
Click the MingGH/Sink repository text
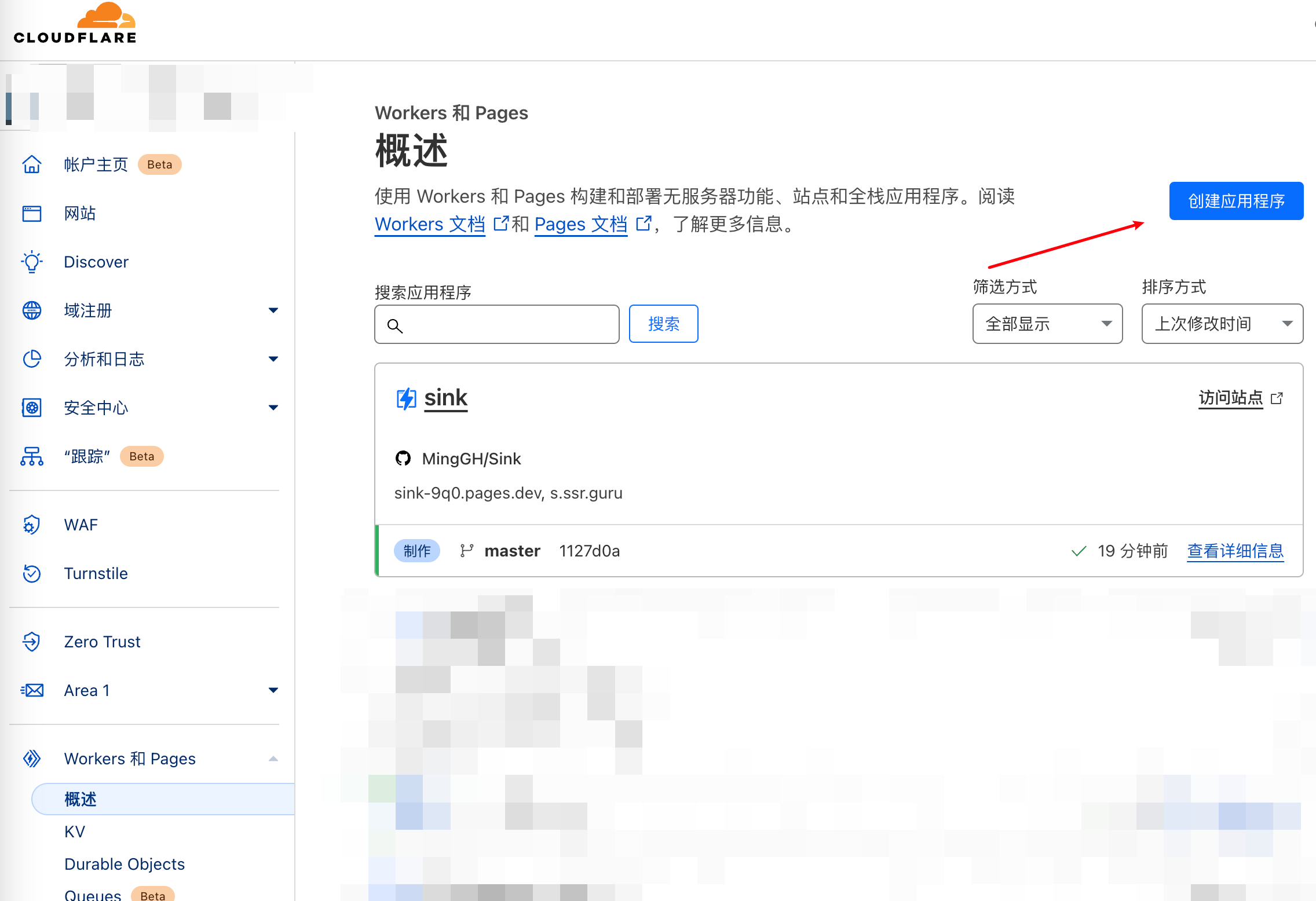[471, 459]
